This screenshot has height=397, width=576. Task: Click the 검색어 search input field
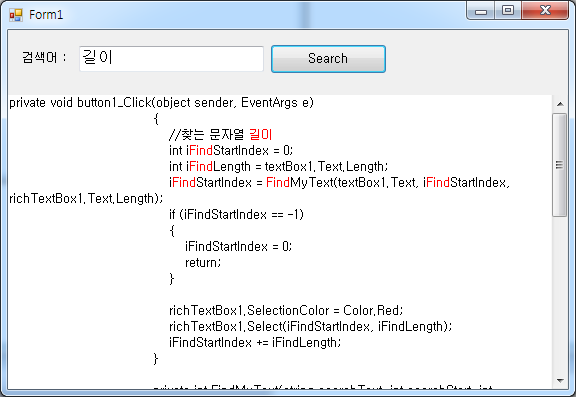(171, 59)
